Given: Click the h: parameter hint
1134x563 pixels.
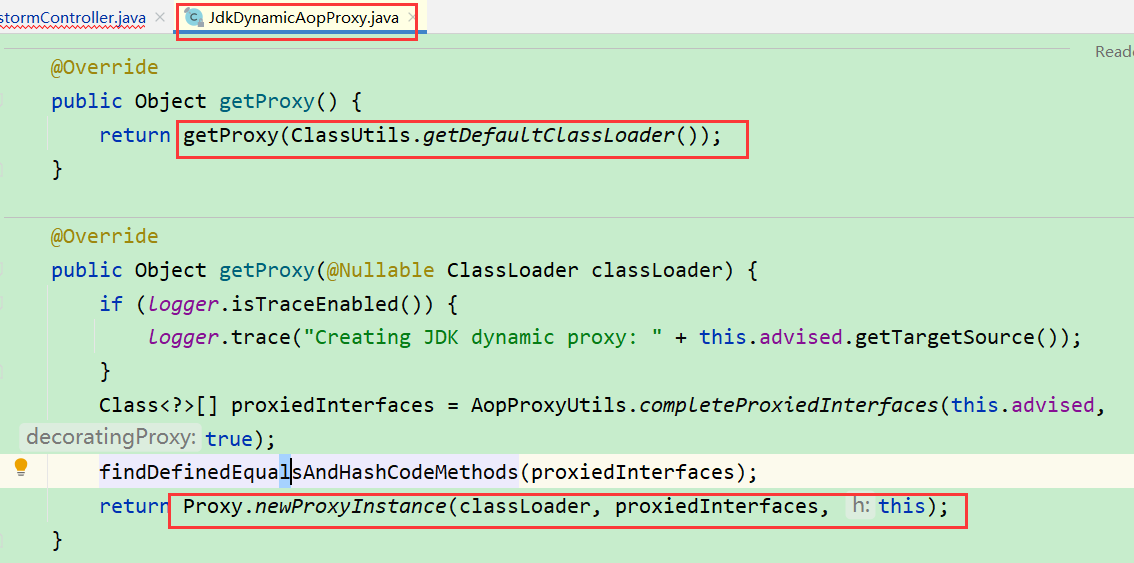Looking at the screenshot, I should click(861, 506).
